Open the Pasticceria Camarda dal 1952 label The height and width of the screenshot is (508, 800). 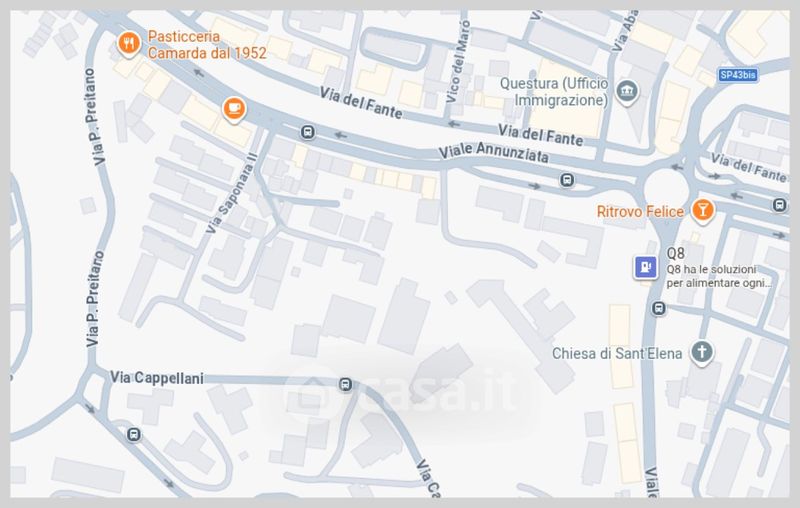207,45
